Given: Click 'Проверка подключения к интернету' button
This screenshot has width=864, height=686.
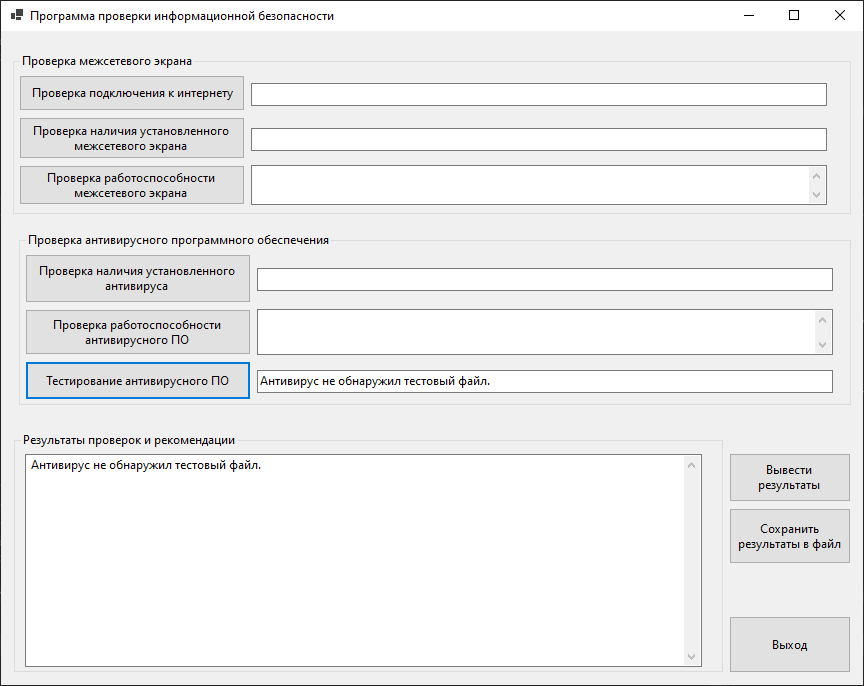Looking at the screenshot, I should pos(132,93).
